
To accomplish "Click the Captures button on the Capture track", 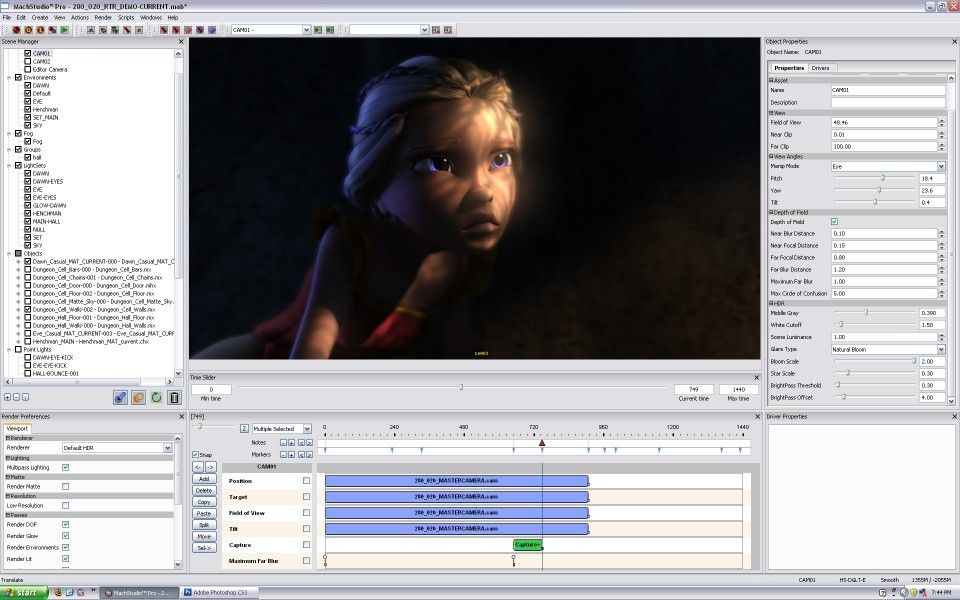I will pos(527,544).
